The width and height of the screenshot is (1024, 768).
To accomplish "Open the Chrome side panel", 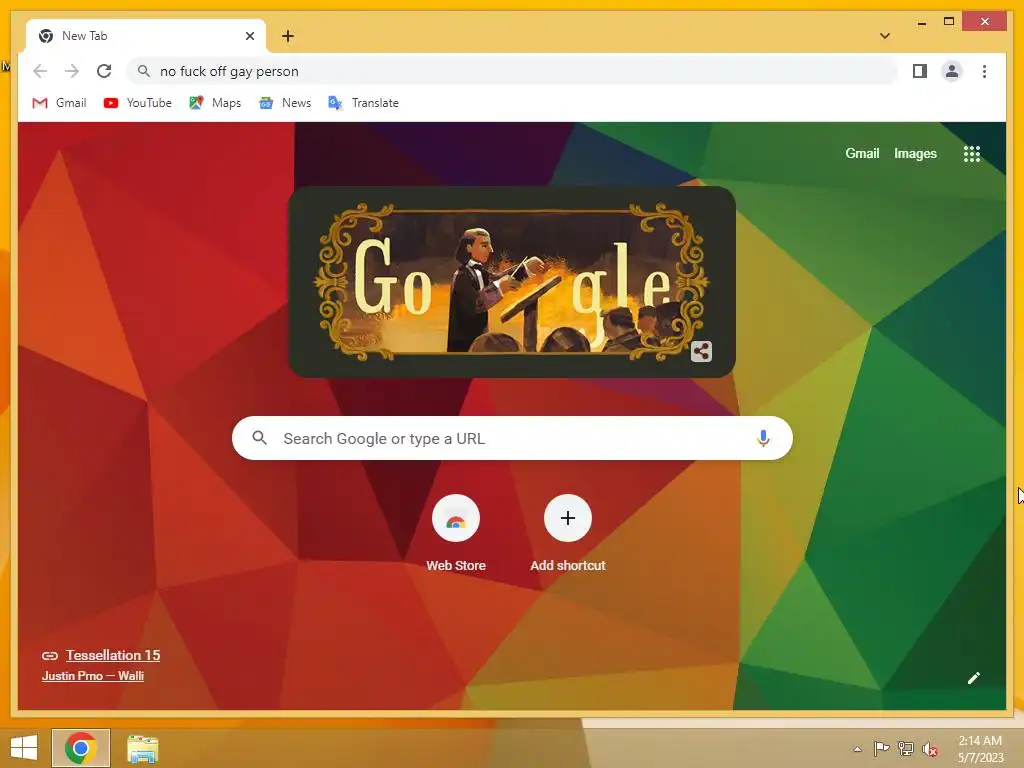I will (920, 71).
